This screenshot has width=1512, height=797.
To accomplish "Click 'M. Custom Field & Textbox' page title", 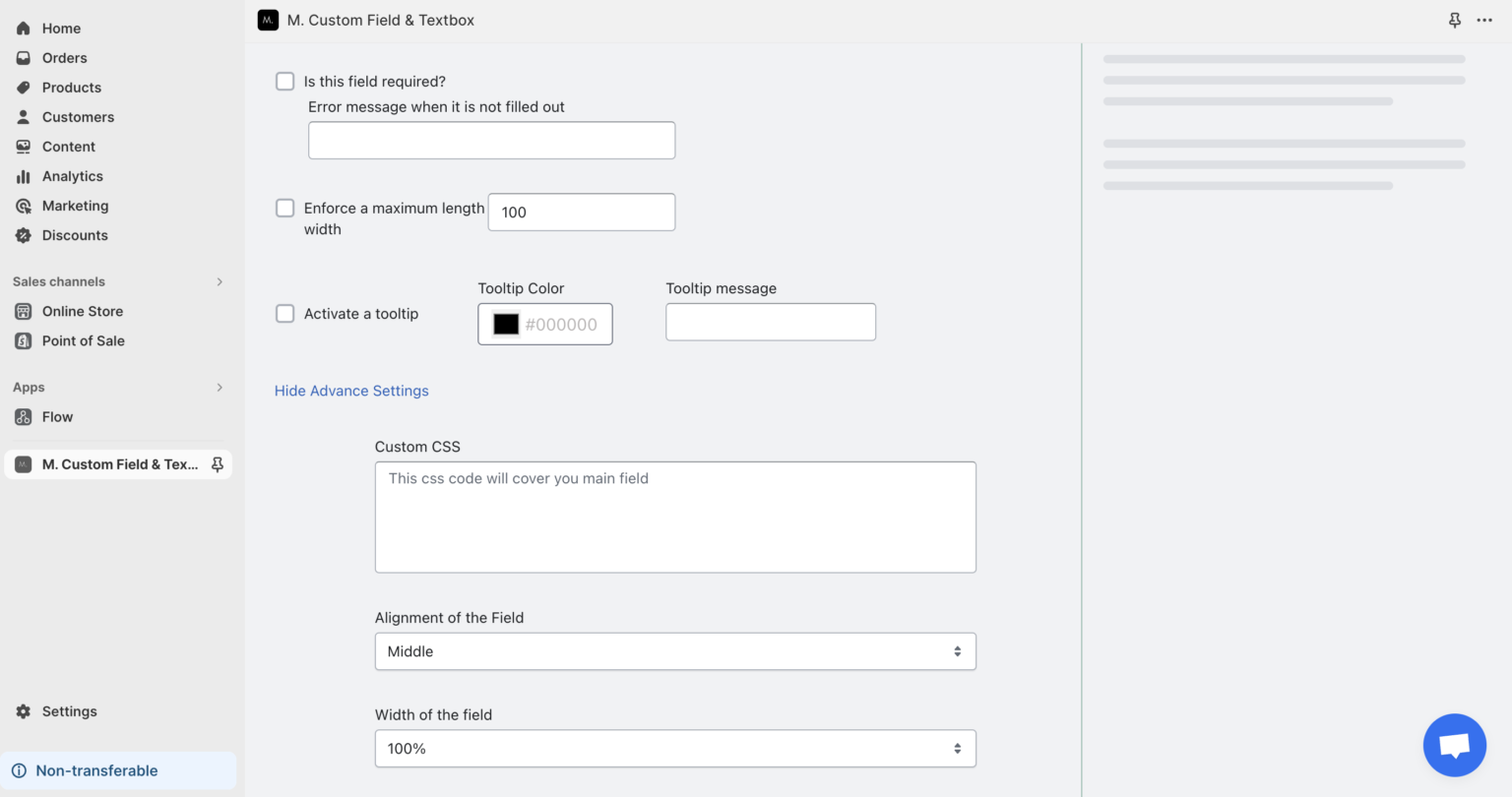I will (x=381, y=20).
